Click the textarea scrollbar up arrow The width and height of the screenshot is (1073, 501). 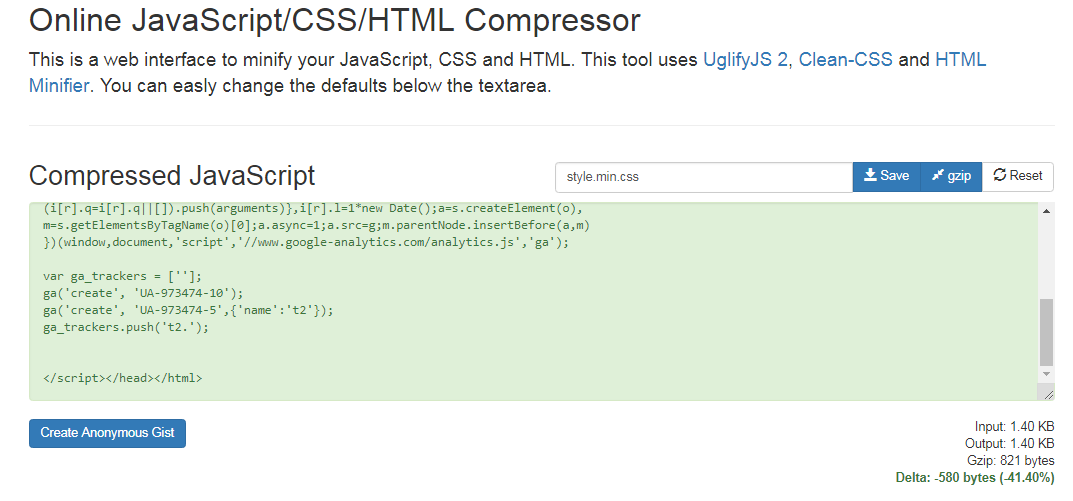pyautogui.click(x=1046, y=212)
